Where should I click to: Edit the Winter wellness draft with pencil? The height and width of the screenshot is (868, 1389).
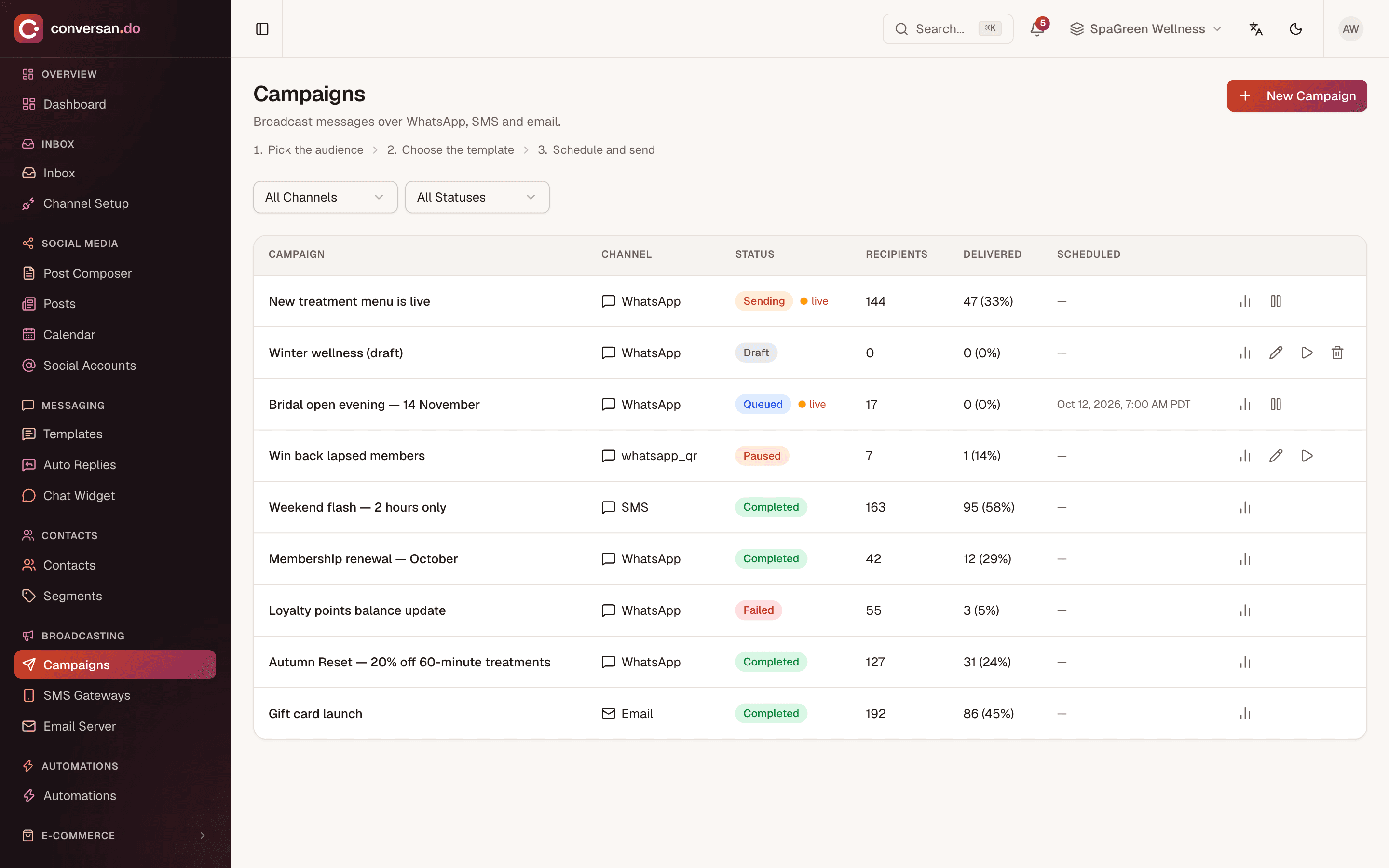click(x=1275, y=353)
